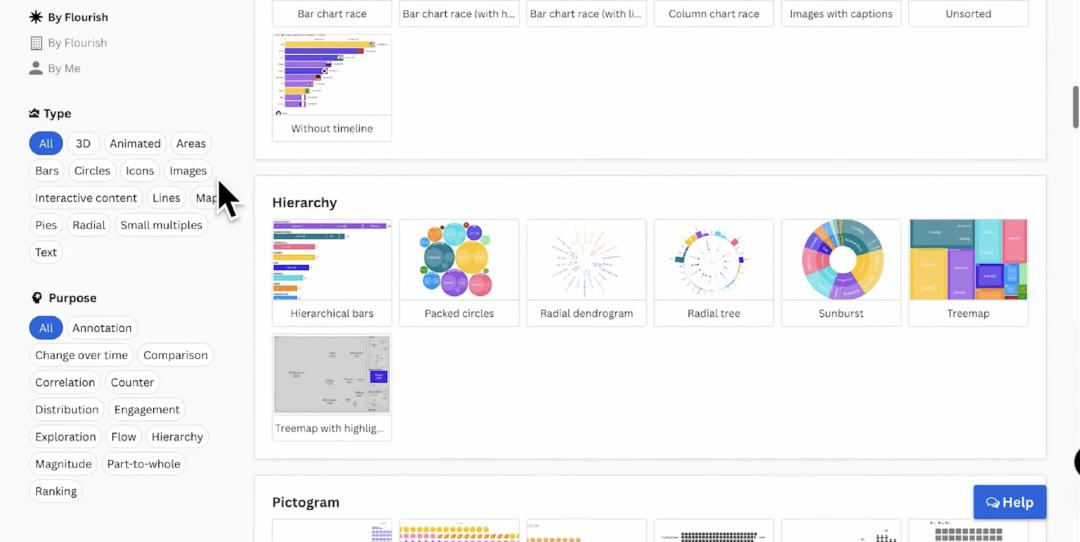Viewport: 1080px width, 542px height.
Task: Select the Part-to-whole purpose filter
Action: tap(144, 464)
